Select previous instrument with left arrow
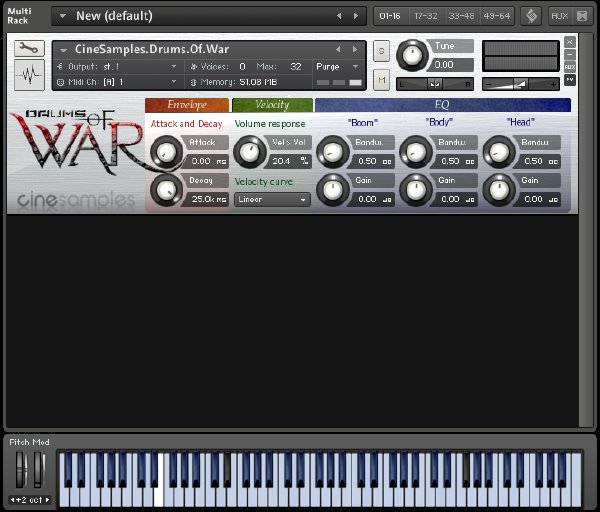600x512 pixels. click(338, 49)
